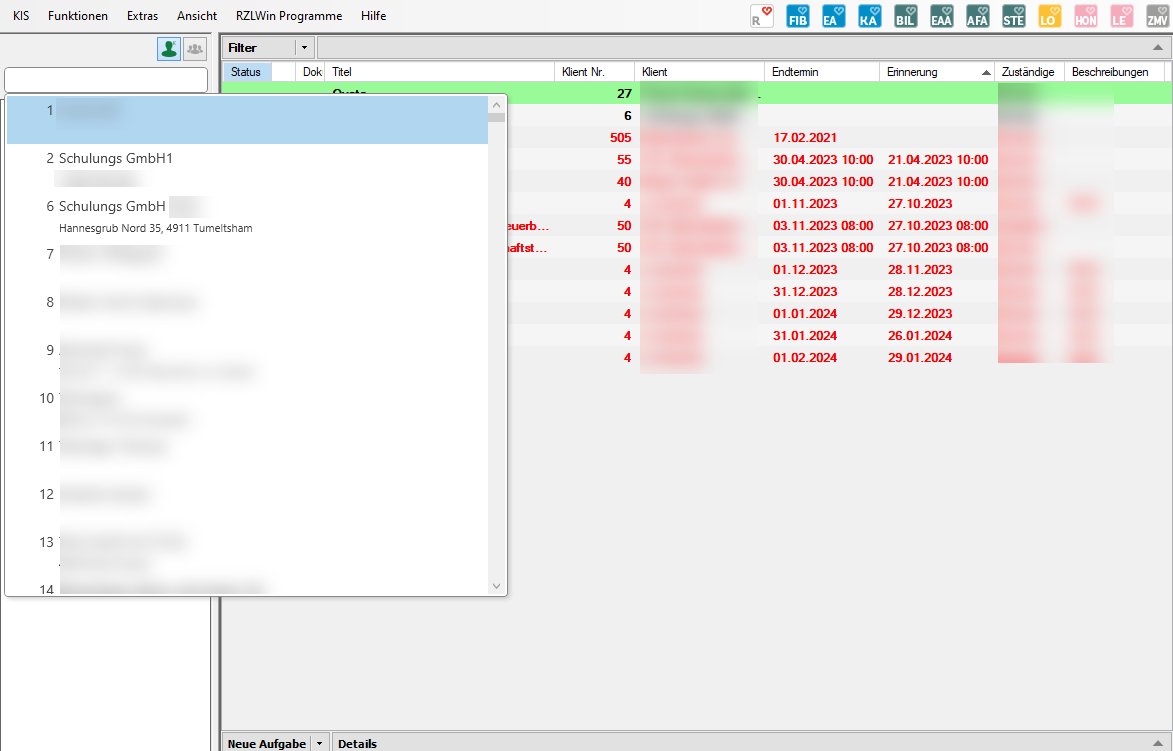Open the Filter dropdown arrow
Viewport: 1173px width, 751px height.
pos(305,48)
